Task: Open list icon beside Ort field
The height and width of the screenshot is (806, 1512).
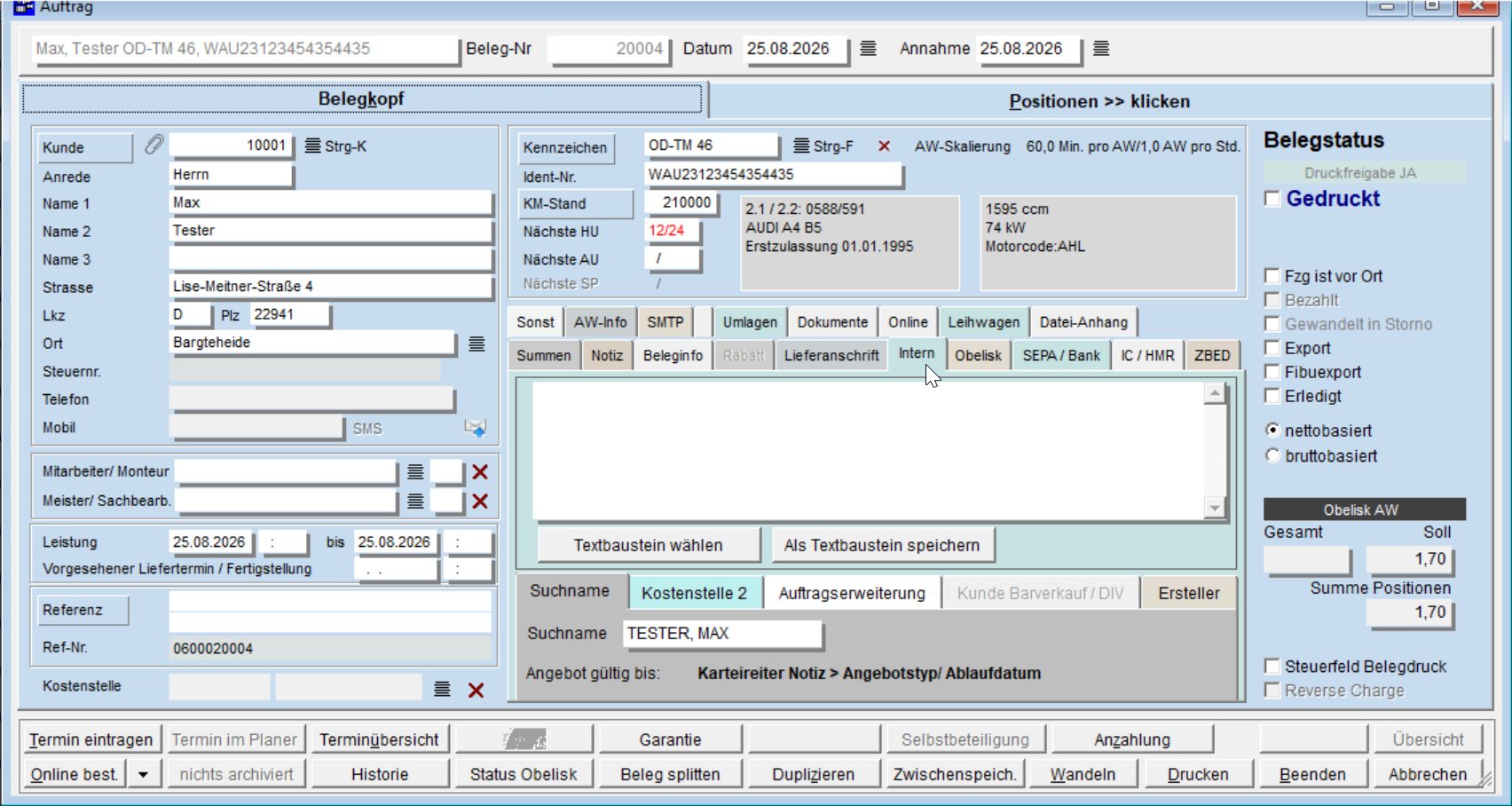Action: pyautogui.click(x=476, y=344)
